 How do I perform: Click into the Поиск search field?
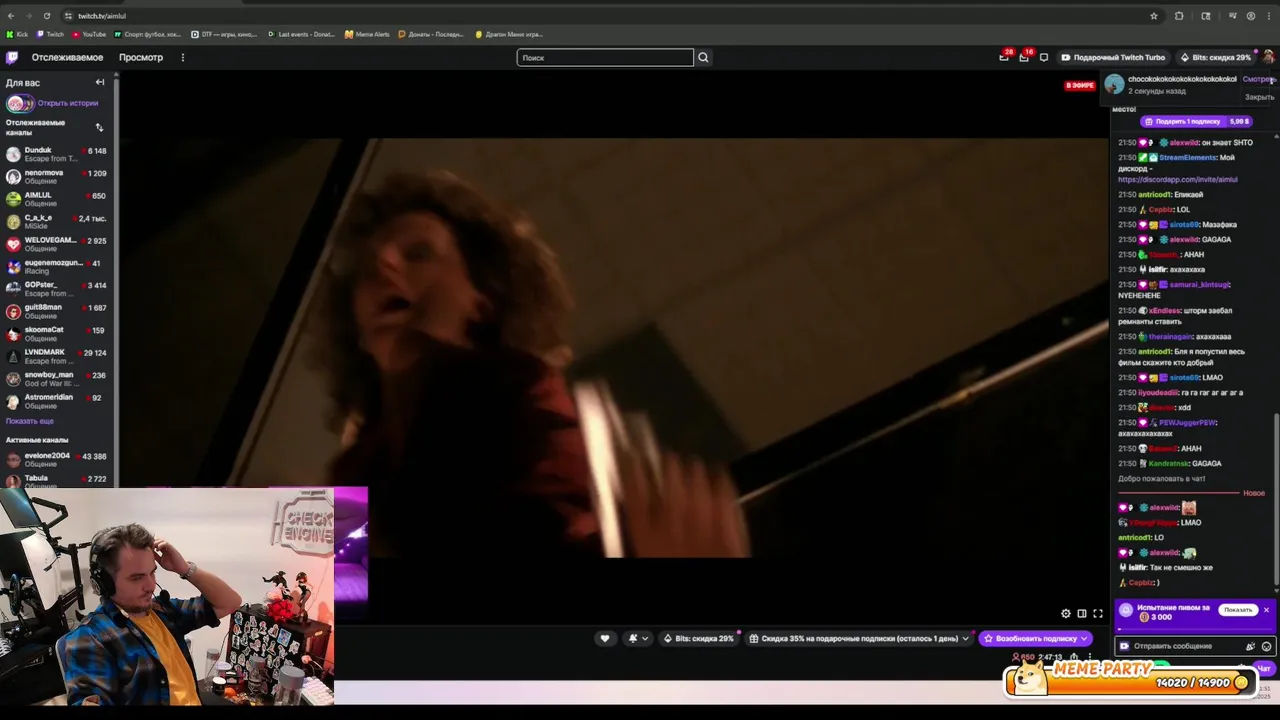pos(605,57)
